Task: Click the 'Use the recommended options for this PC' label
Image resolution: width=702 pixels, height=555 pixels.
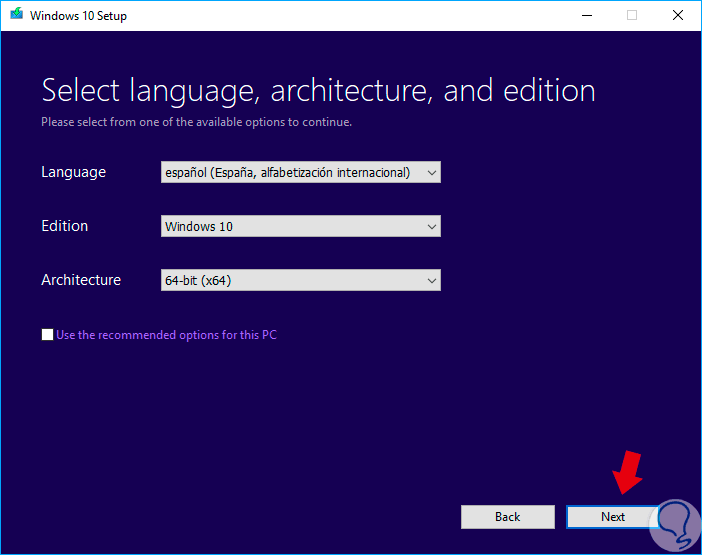Action: tap(167, 335)
